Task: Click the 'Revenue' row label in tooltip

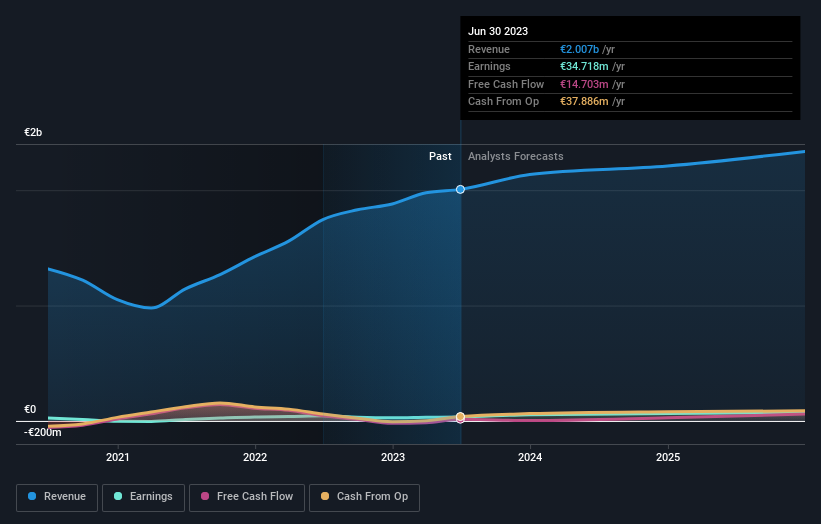Action: (x=489, y=49)
